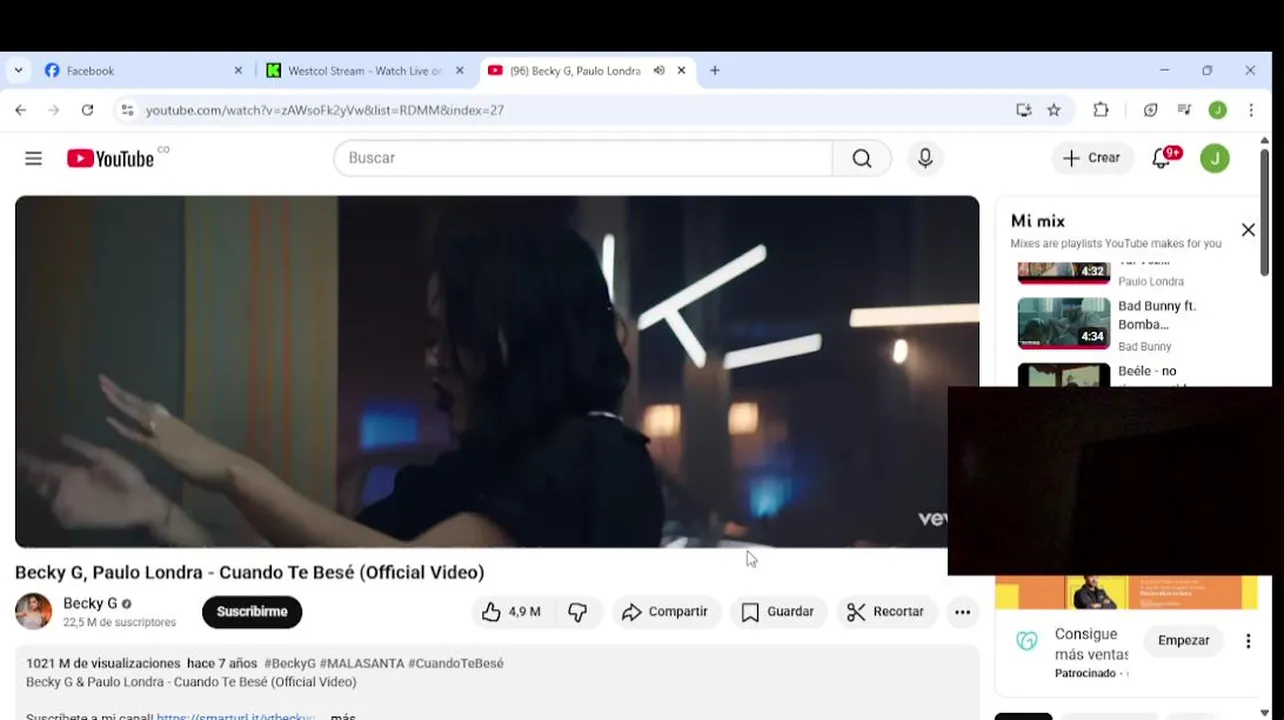Expand the description with más

[343, 716]
